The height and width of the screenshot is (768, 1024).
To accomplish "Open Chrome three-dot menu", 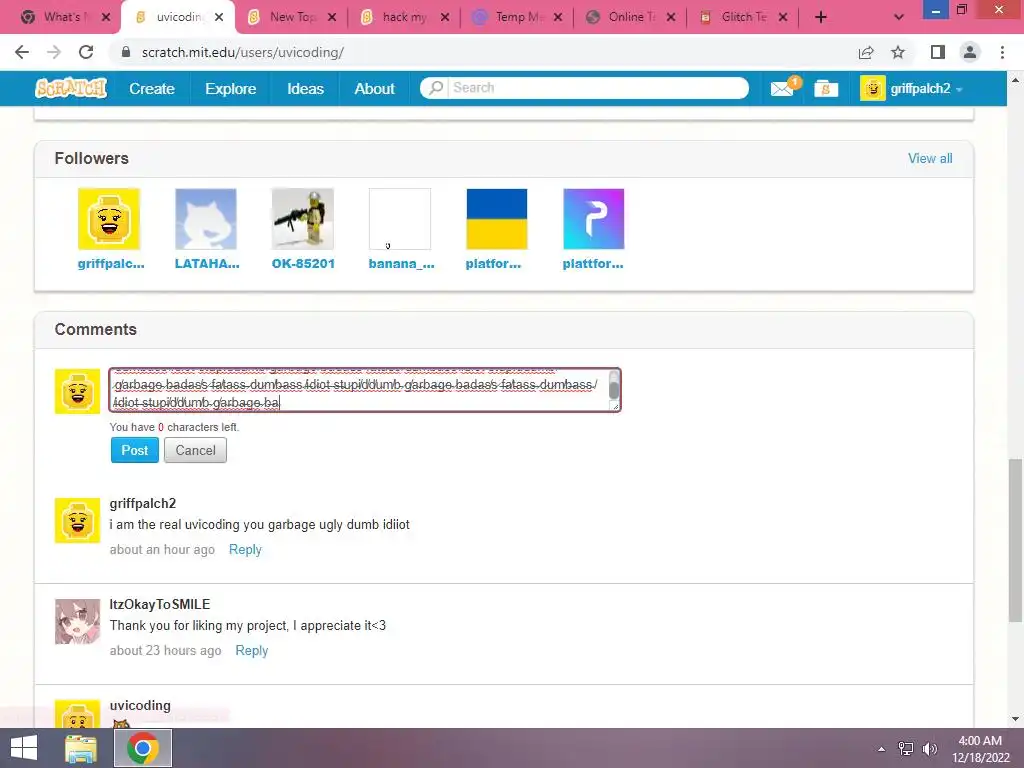I will tap(1002, 52).
